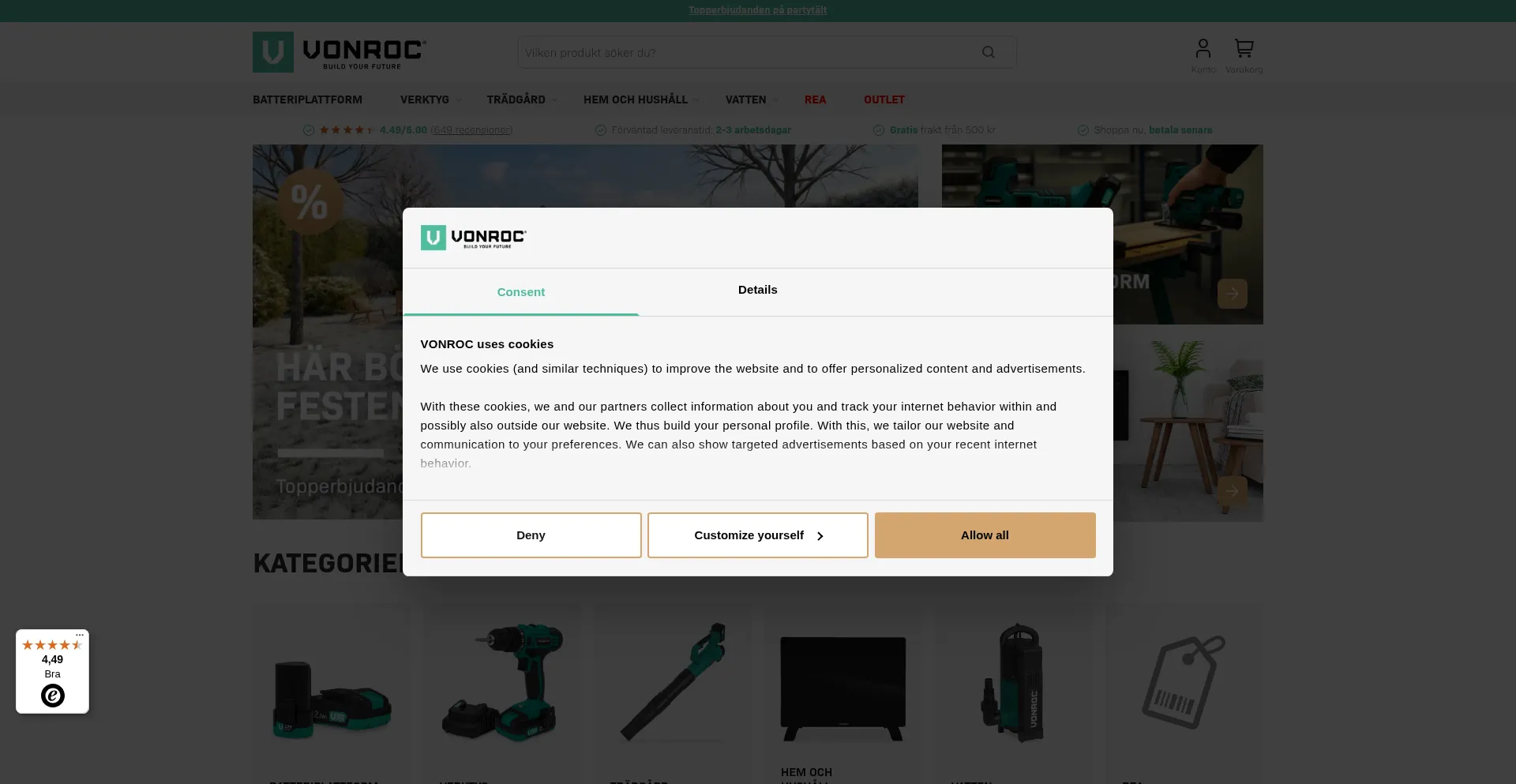The image size is (1516, 784).
Task: Open the Varukorg shopping cart icon
Action: point(1244,49)
